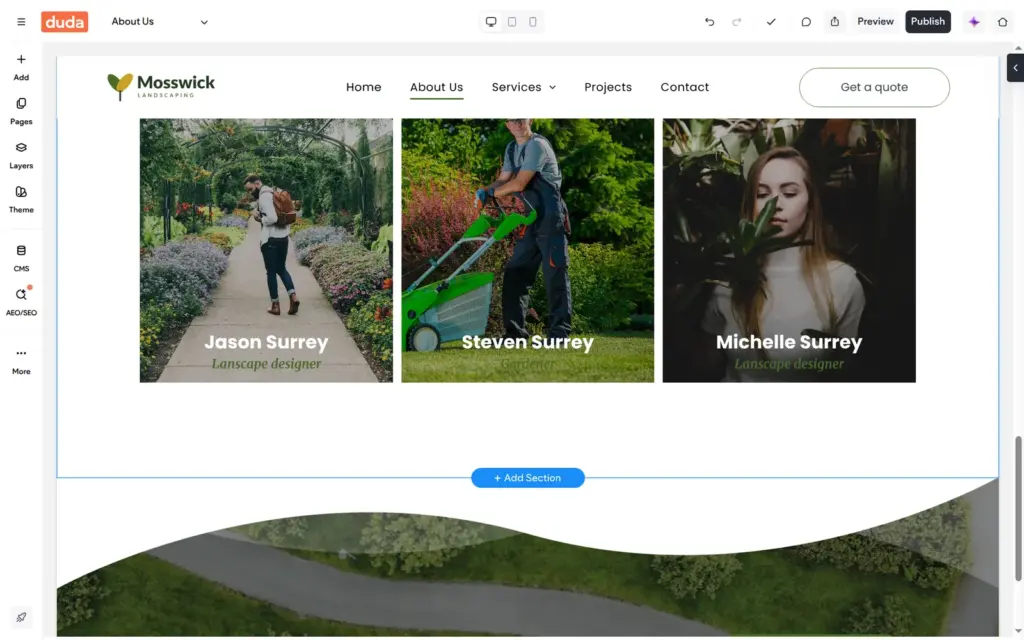This screenshot has width=1024, height=640.
Task: Open the comments bubble
Action: 806,22
